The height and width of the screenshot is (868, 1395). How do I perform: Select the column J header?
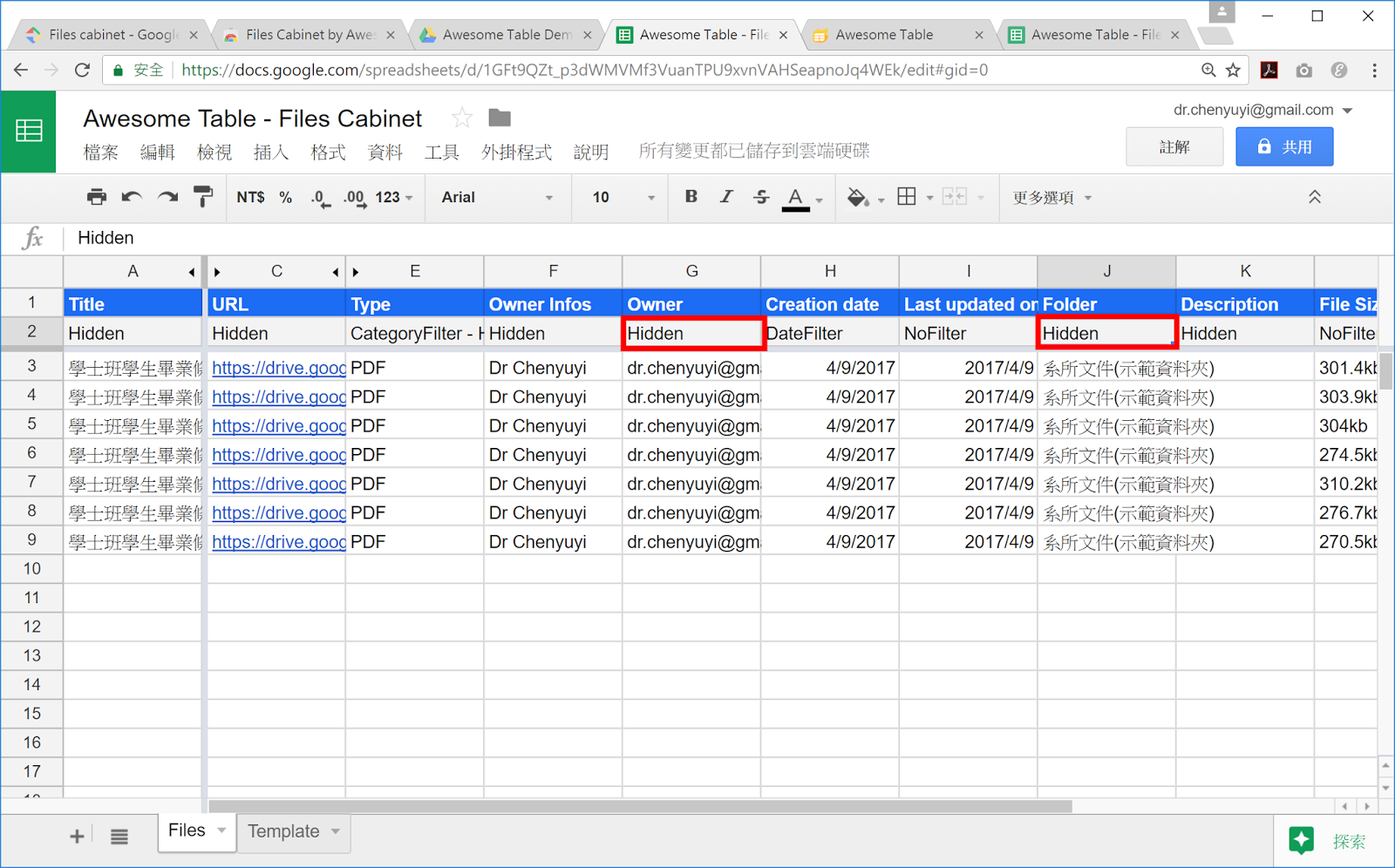click(1106, 272)
